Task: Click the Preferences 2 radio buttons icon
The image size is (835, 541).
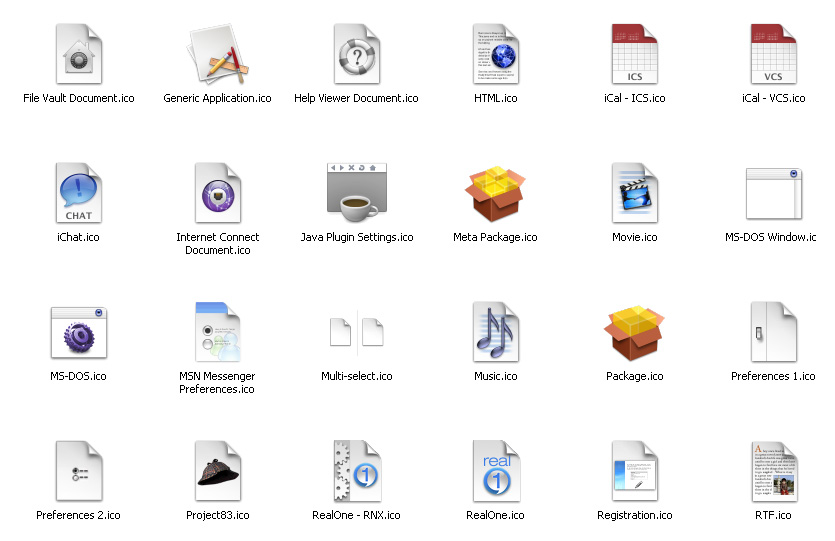Action: [79, 471]
